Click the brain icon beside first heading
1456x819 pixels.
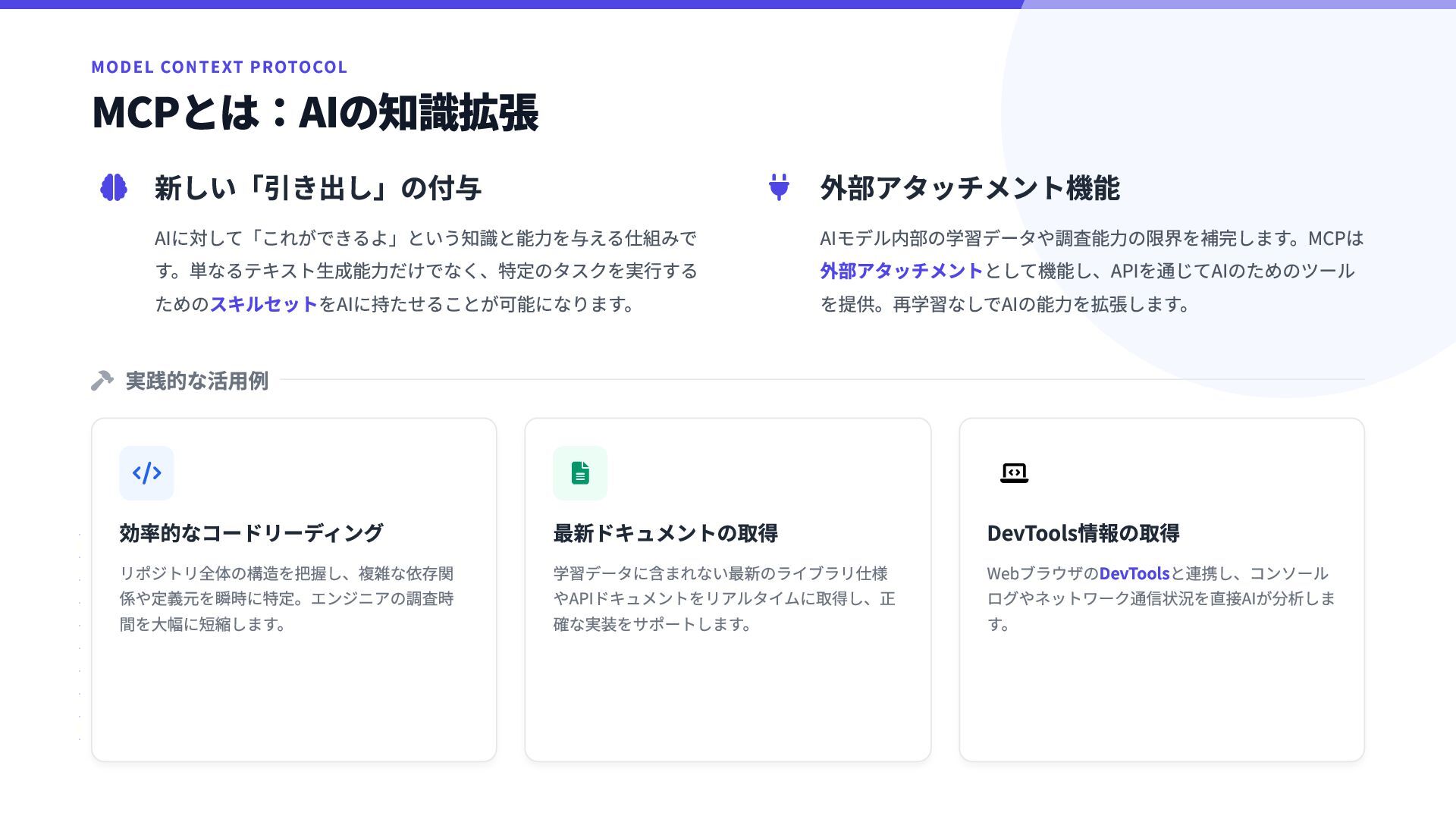click(114, 187)
